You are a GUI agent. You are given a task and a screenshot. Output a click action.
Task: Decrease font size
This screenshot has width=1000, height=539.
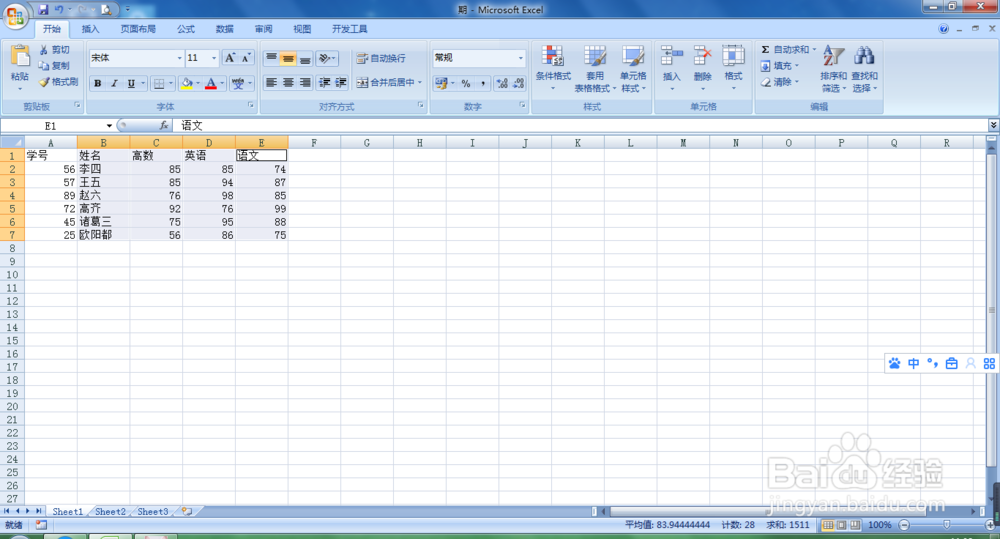click(246, 58)
